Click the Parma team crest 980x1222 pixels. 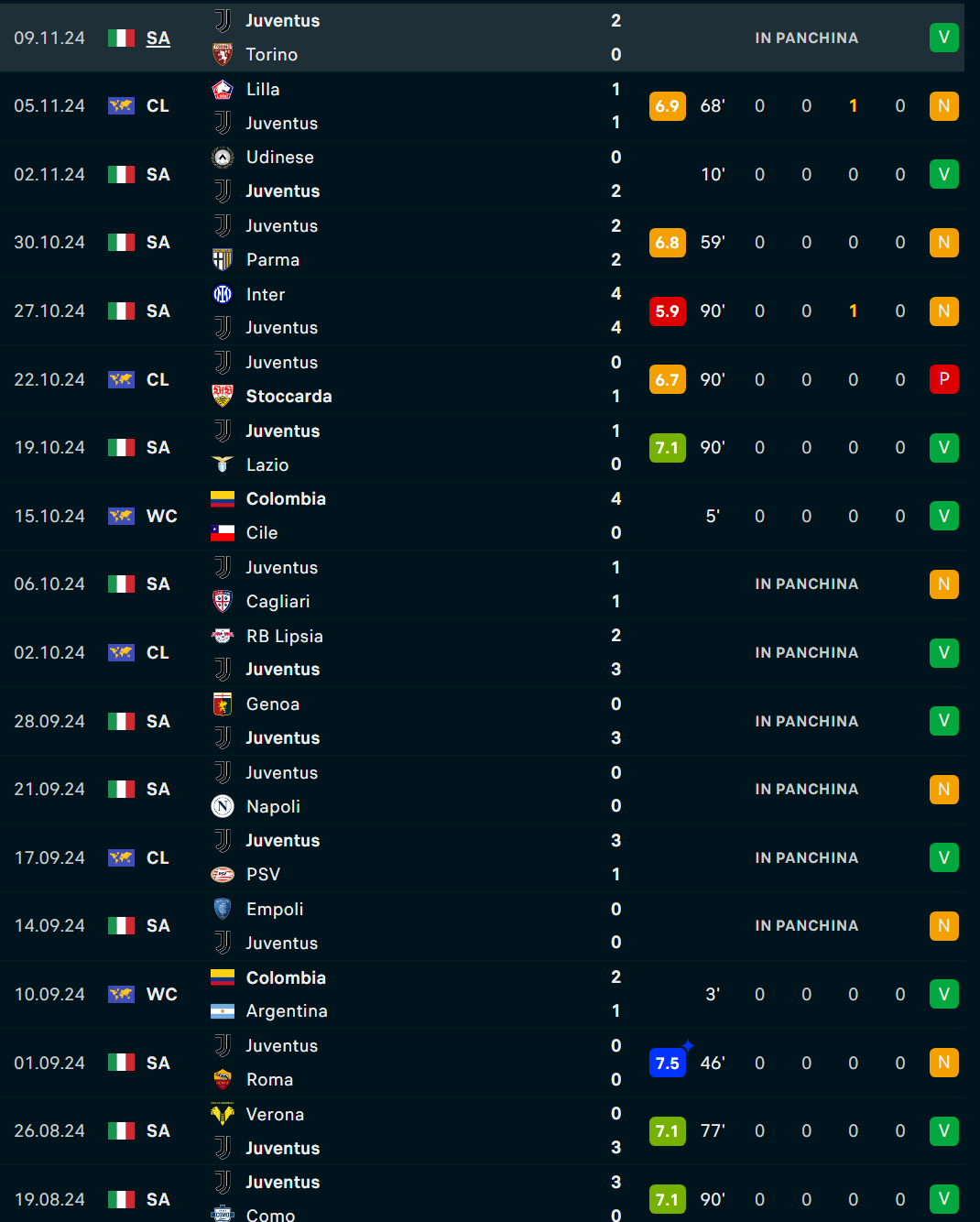[x=223, y=259]
